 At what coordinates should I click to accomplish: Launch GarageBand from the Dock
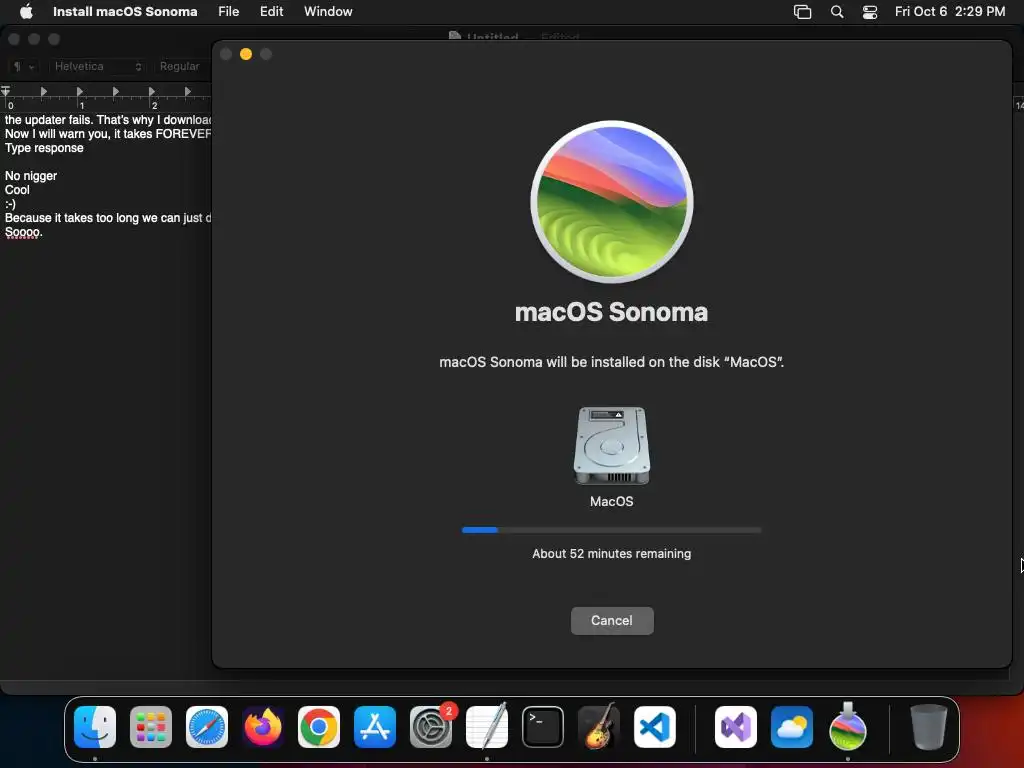599,727
